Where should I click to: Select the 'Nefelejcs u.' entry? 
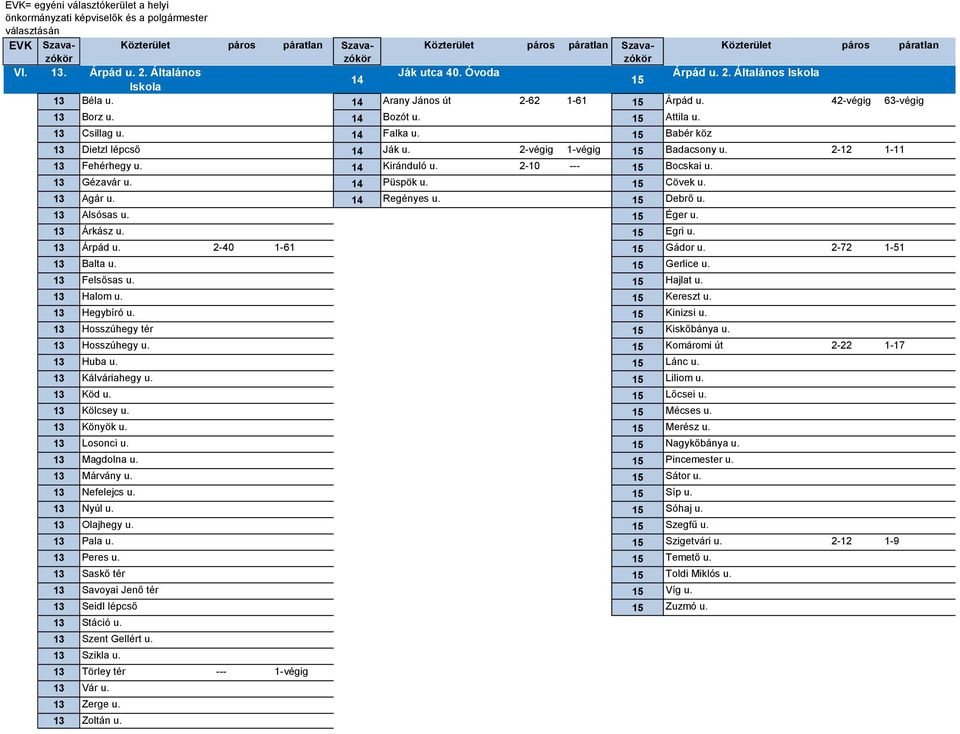(x=108, y=492)
